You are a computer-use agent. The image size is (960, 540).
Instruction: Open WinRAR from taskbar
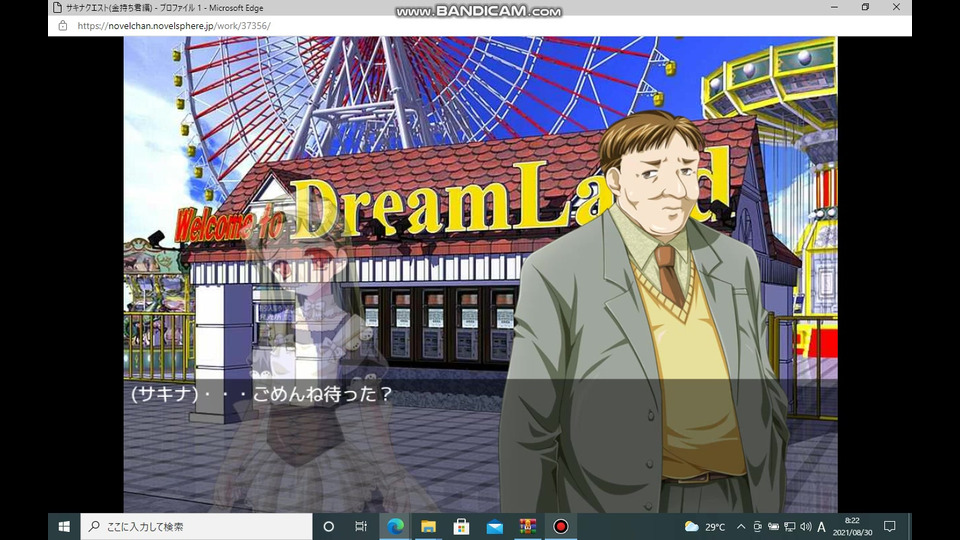[527, 527]
